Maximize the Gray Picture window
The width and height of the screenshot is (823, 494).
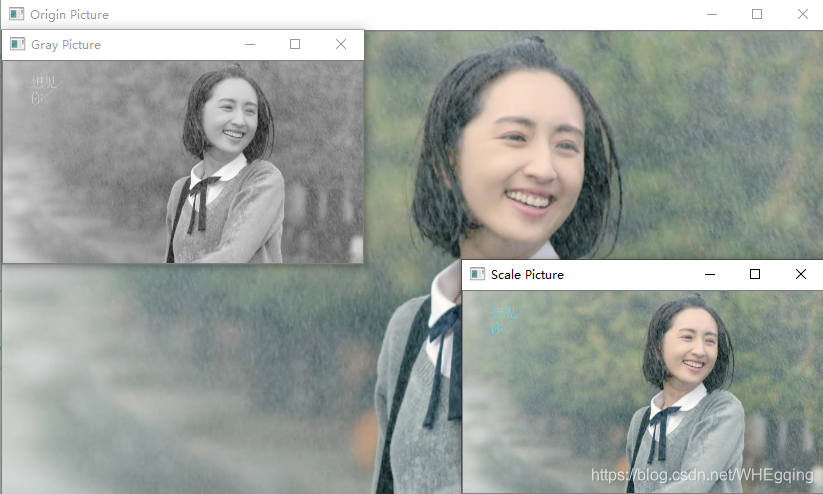tap(295, 44)
